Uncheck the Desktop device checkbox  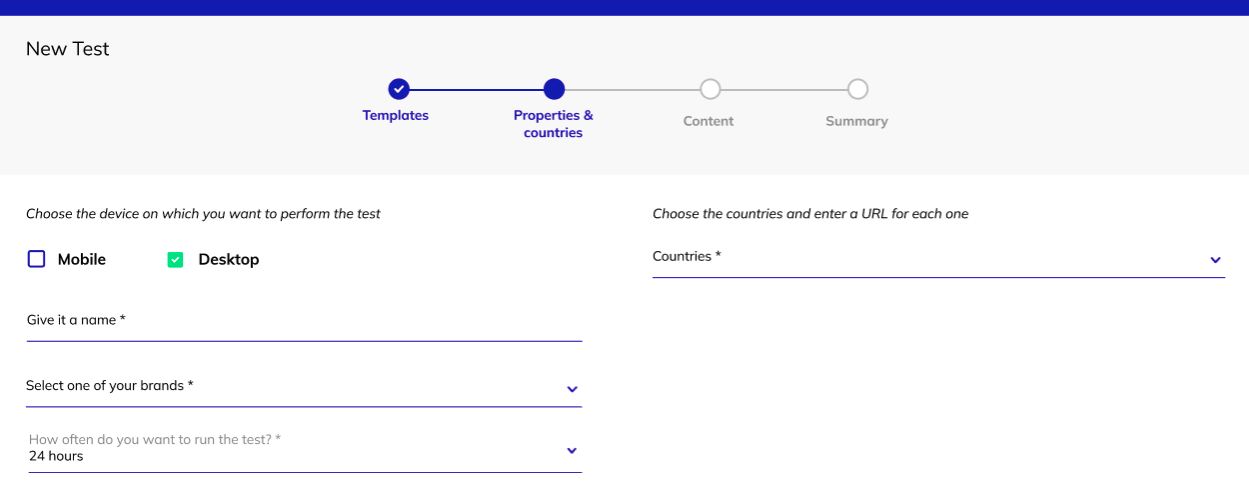pyautogui.click(x=176, y=260)
